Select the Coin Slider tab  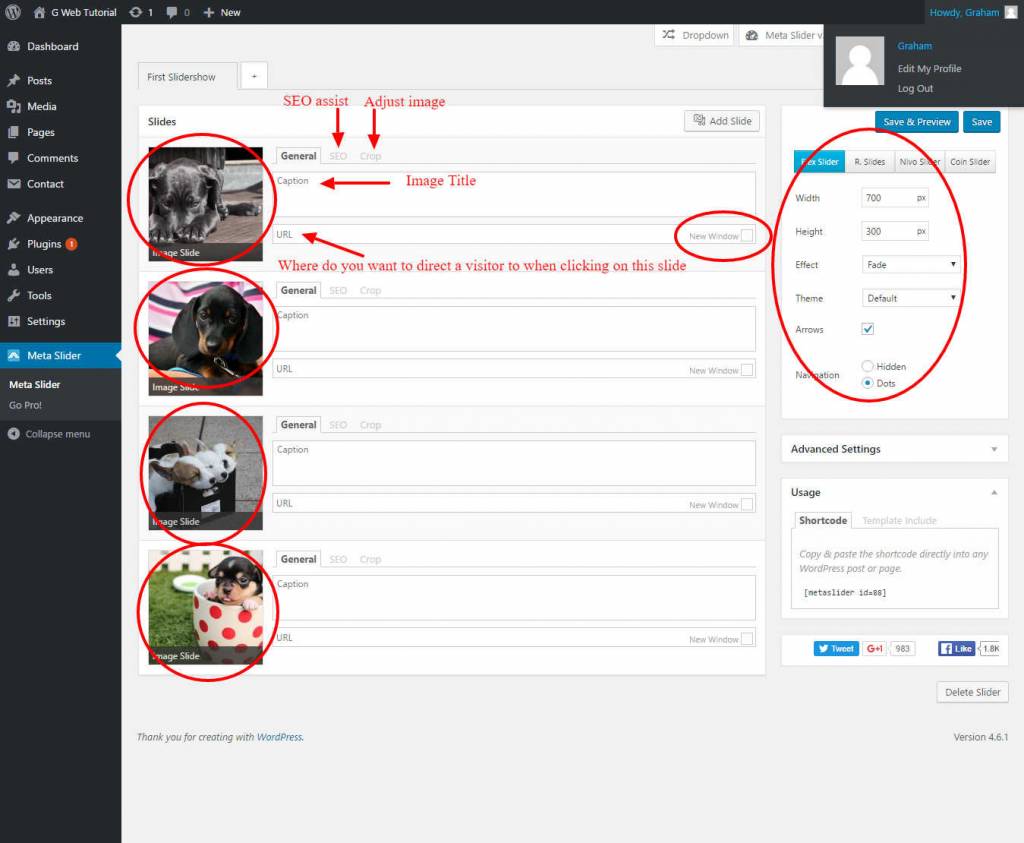coord(970,162)
